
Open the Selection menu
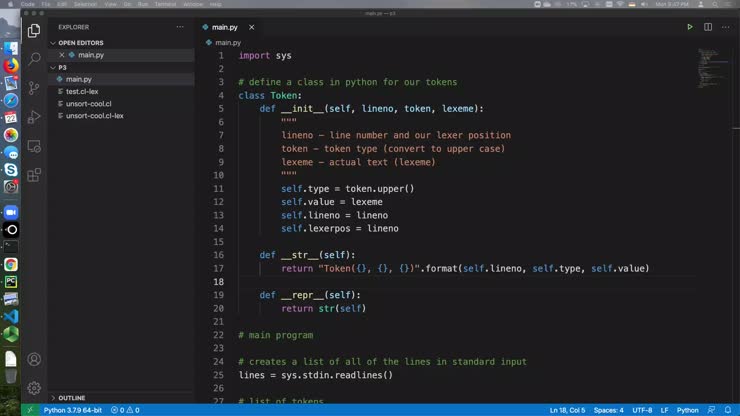pos(85,4)
